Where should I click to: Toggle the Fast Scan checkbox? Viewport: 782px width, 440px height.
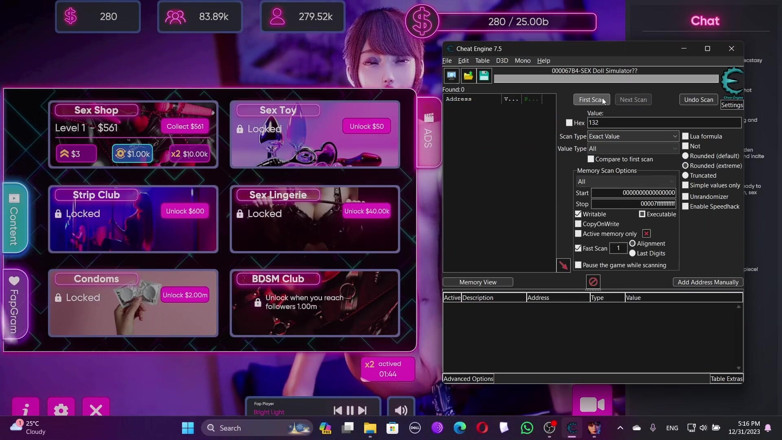[x=578, y=248]
